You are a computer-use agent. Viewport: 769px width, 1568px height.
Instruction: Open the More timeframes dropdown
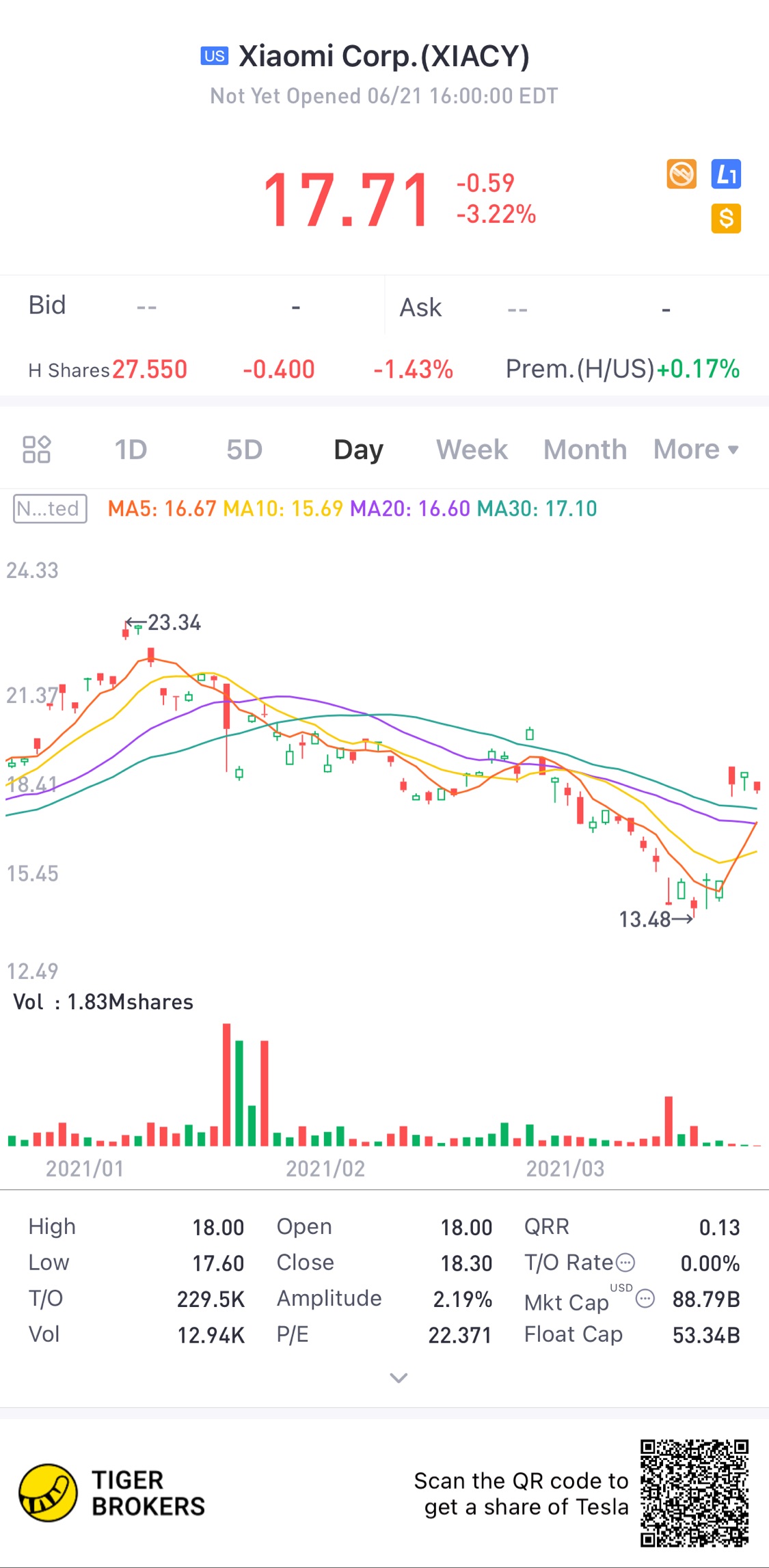[696, 450]
